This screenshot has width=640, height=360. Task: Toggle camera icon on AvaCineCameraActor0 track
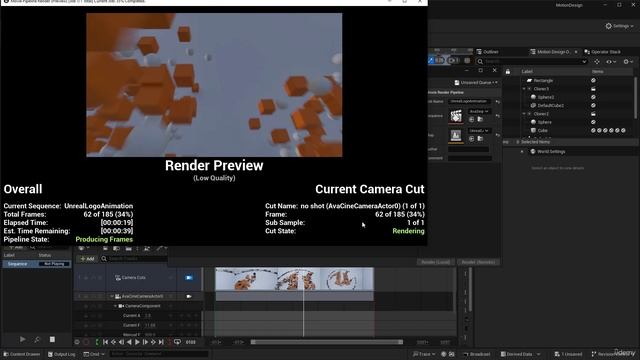pos(189,296)
